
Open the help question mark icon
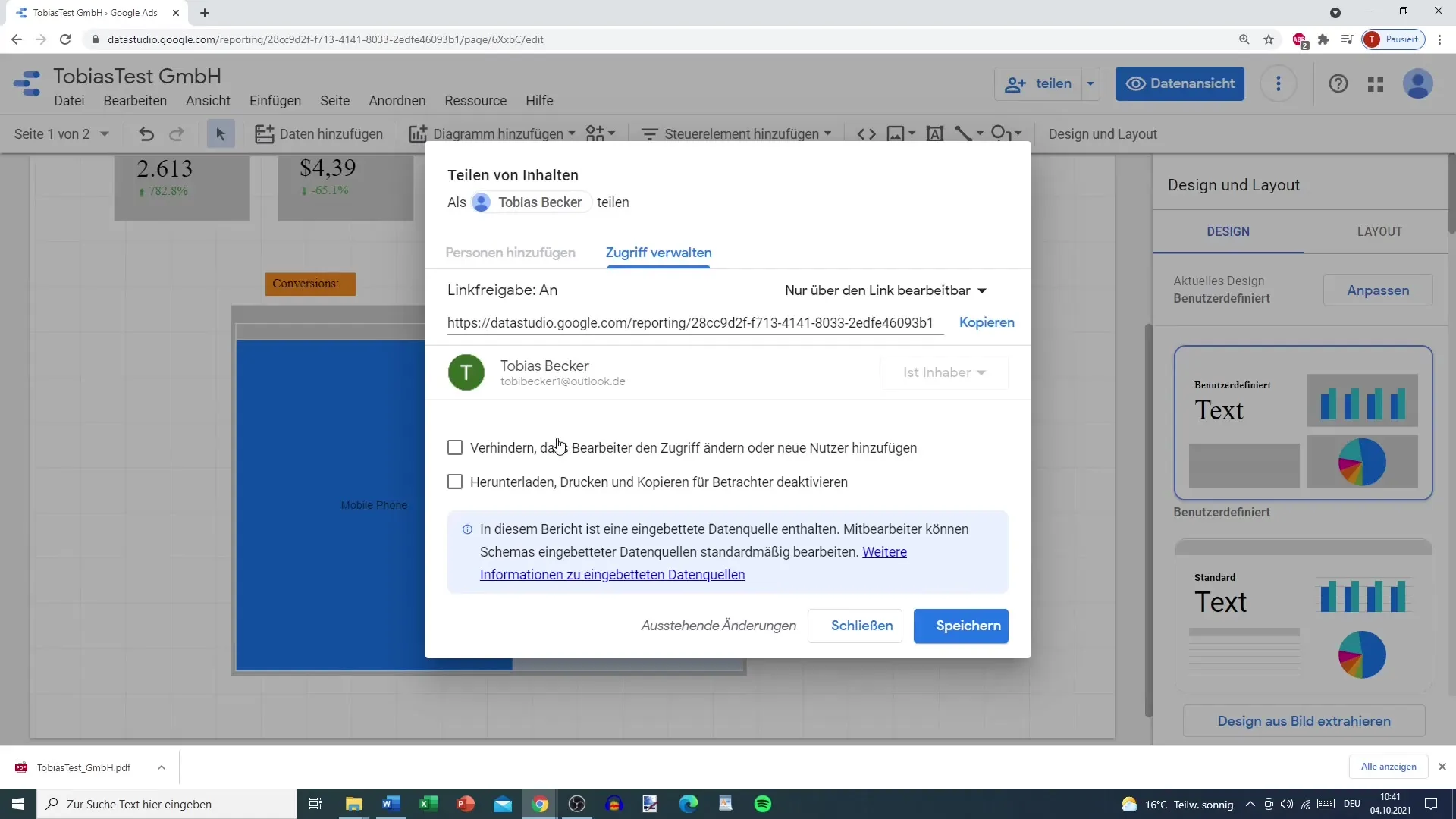1338,83
